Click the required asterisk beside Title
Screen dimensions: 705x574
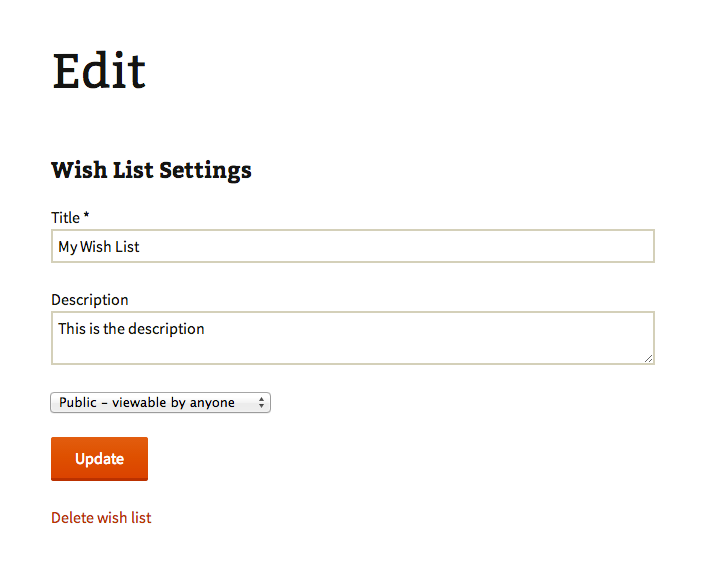click(87, 216)
